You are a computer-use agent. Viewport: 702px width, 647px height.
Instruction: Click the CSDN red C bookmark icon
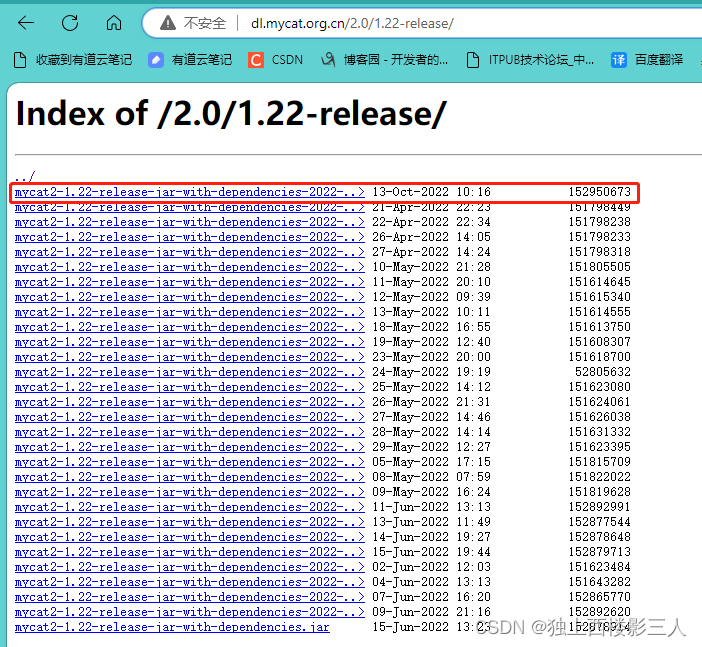[256, 60]
